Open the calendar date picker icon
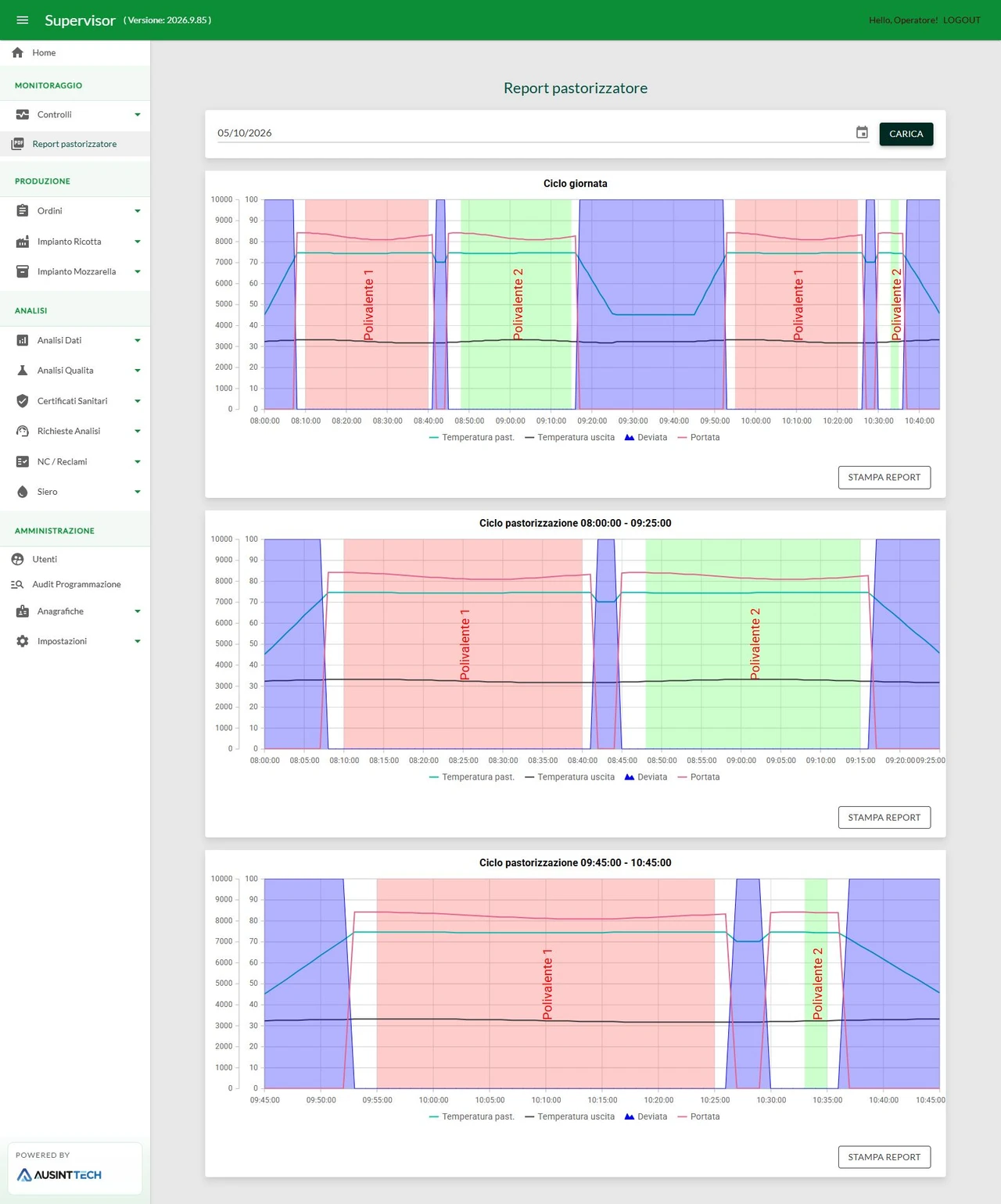Screen dimensions: 1001x1204 click(x=862, y=133)
